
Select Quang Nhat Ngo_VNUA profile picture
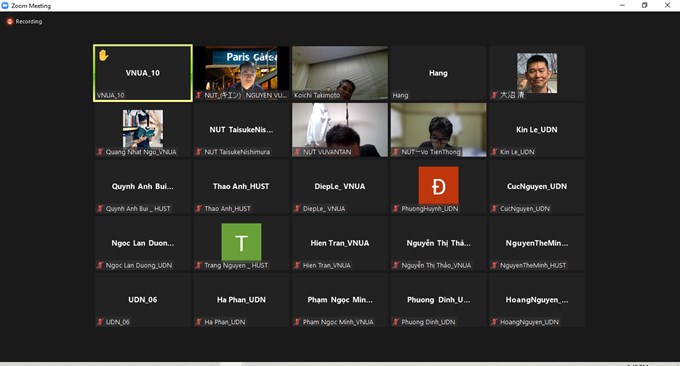pos(143,129)
